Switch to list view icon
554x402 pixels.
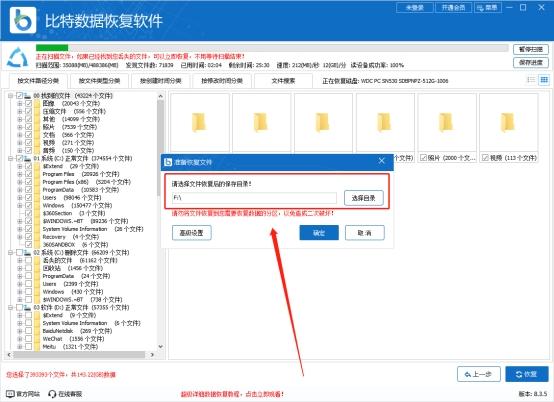point(531,80)
